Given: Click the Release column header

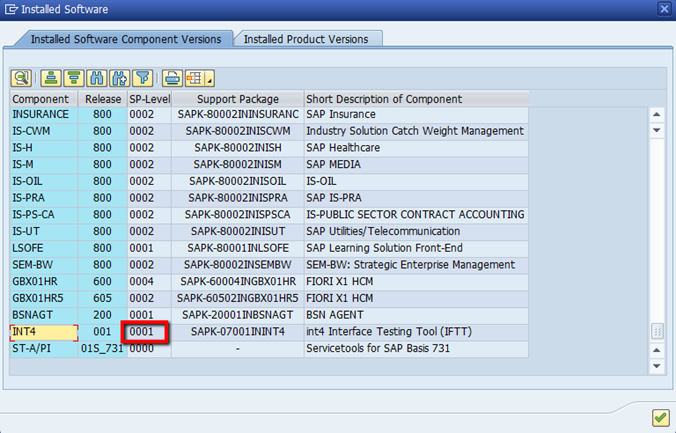Looking at the screenshot, I should (103, 99).
